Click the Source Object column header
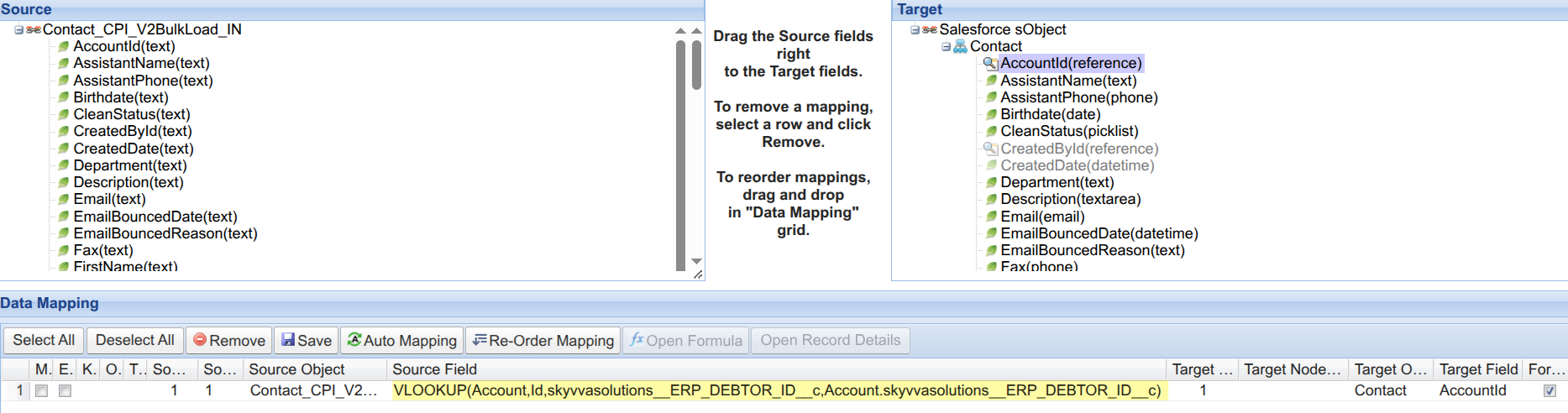 click(315, 369)
